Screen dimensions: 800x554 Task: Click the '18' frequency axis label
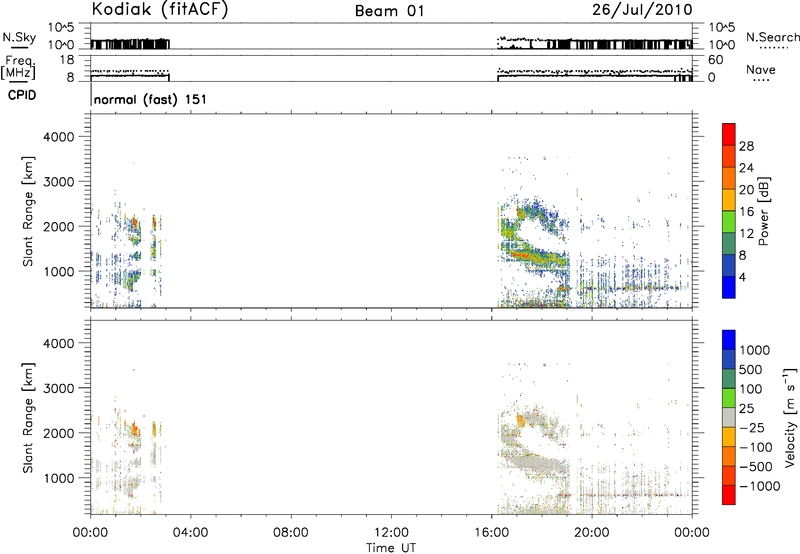[66, 60]
